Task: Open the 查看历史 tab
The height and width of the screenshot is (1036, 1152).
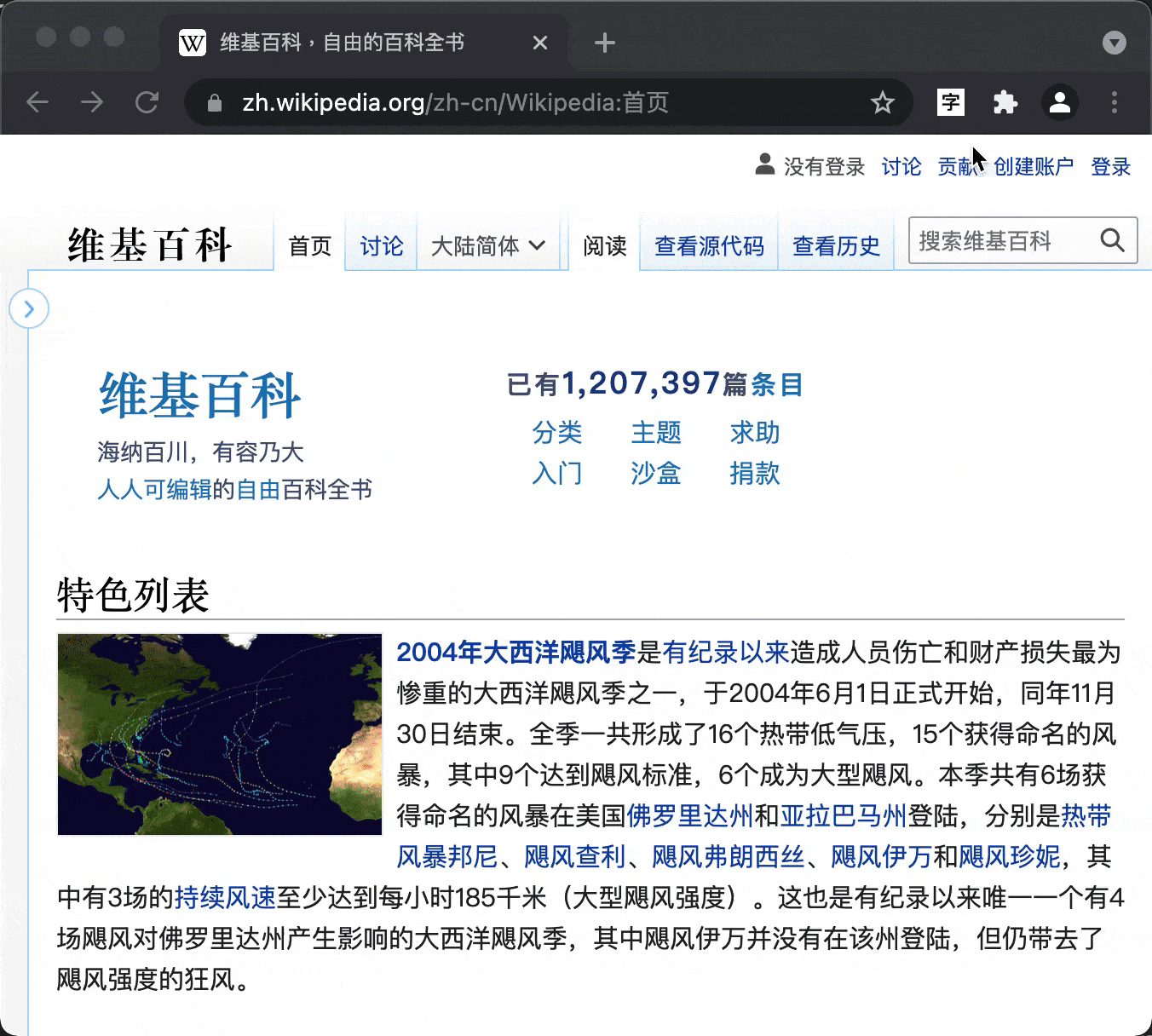Action: [836, 246]
